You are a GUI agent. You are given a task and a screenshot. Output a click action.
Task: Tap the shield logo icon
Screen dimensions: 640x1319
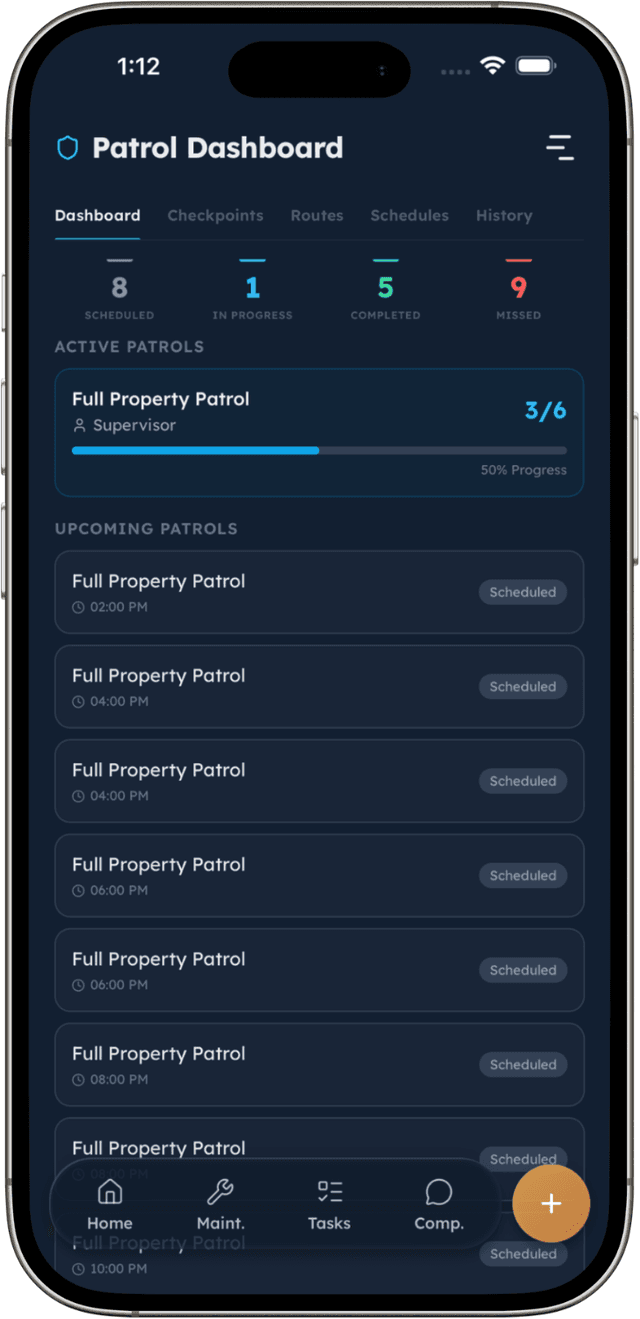click(67, 149)
